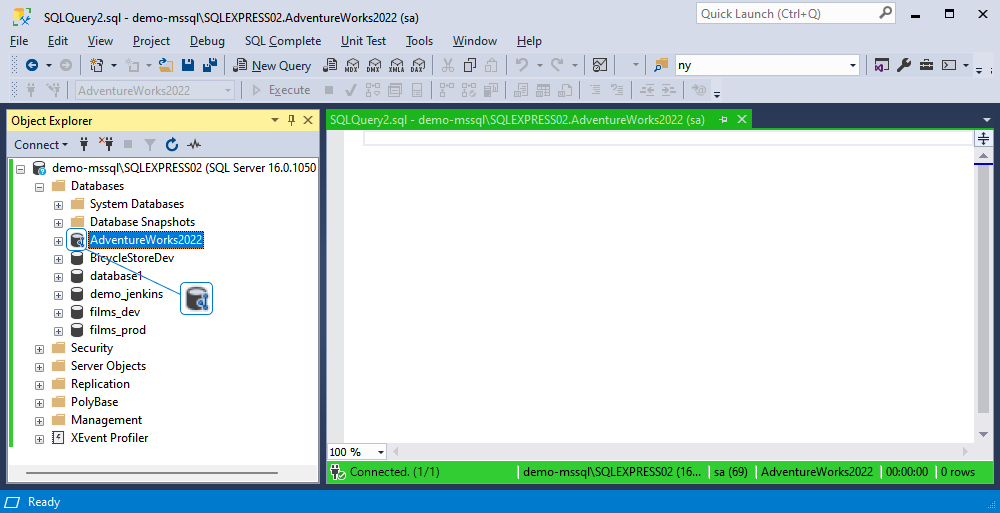
Task: Click the Copy toolbar icon
Action: [x=470, y=65]
